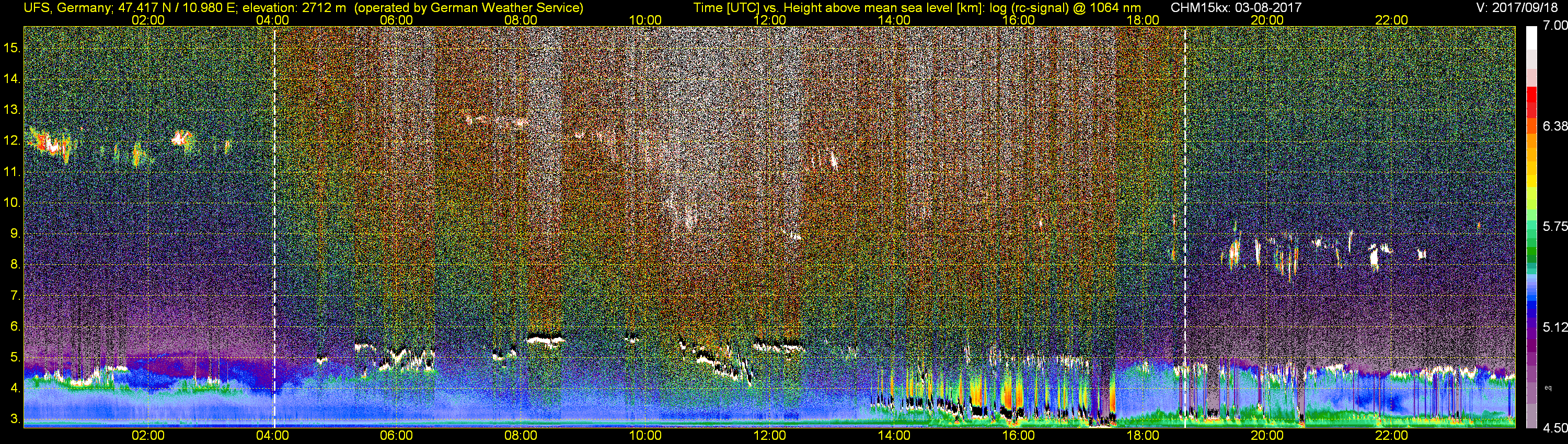This screenshot has height=444, width=1568.
Task: Select "(operated by German Weather Service)" text
Action: (468, 7)
